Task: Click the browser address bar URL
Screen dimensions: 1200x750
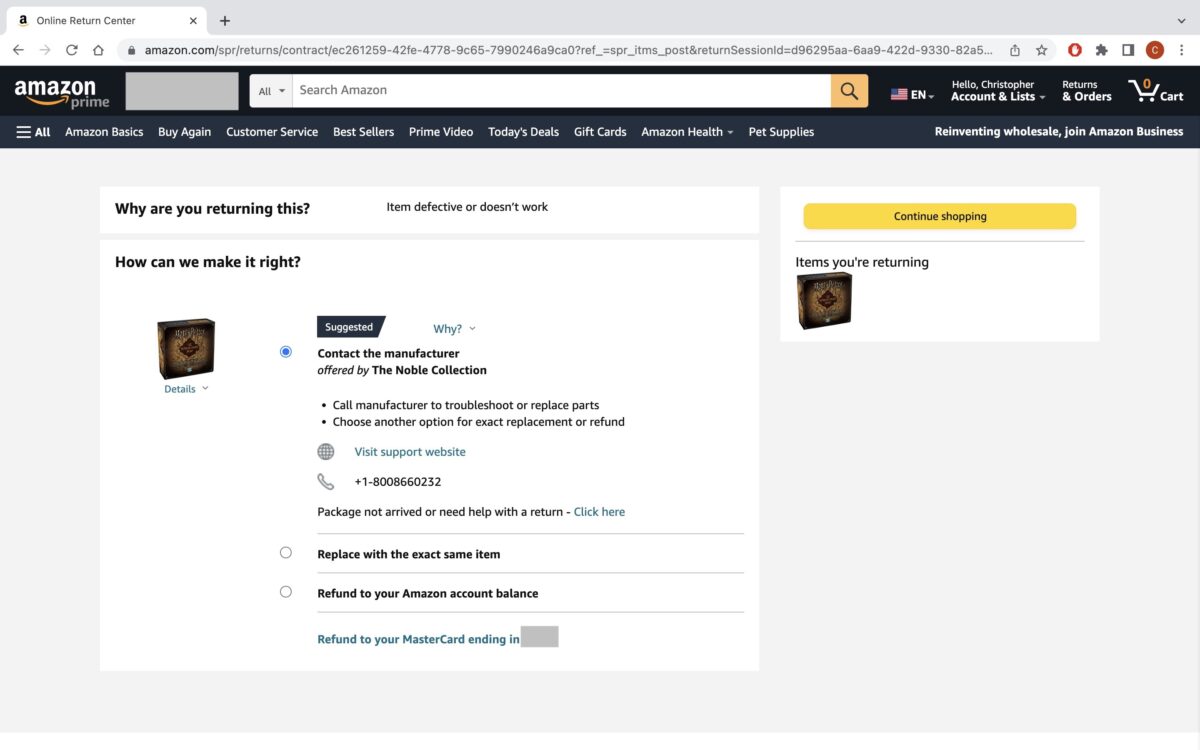Action: (x=569, y=49)
